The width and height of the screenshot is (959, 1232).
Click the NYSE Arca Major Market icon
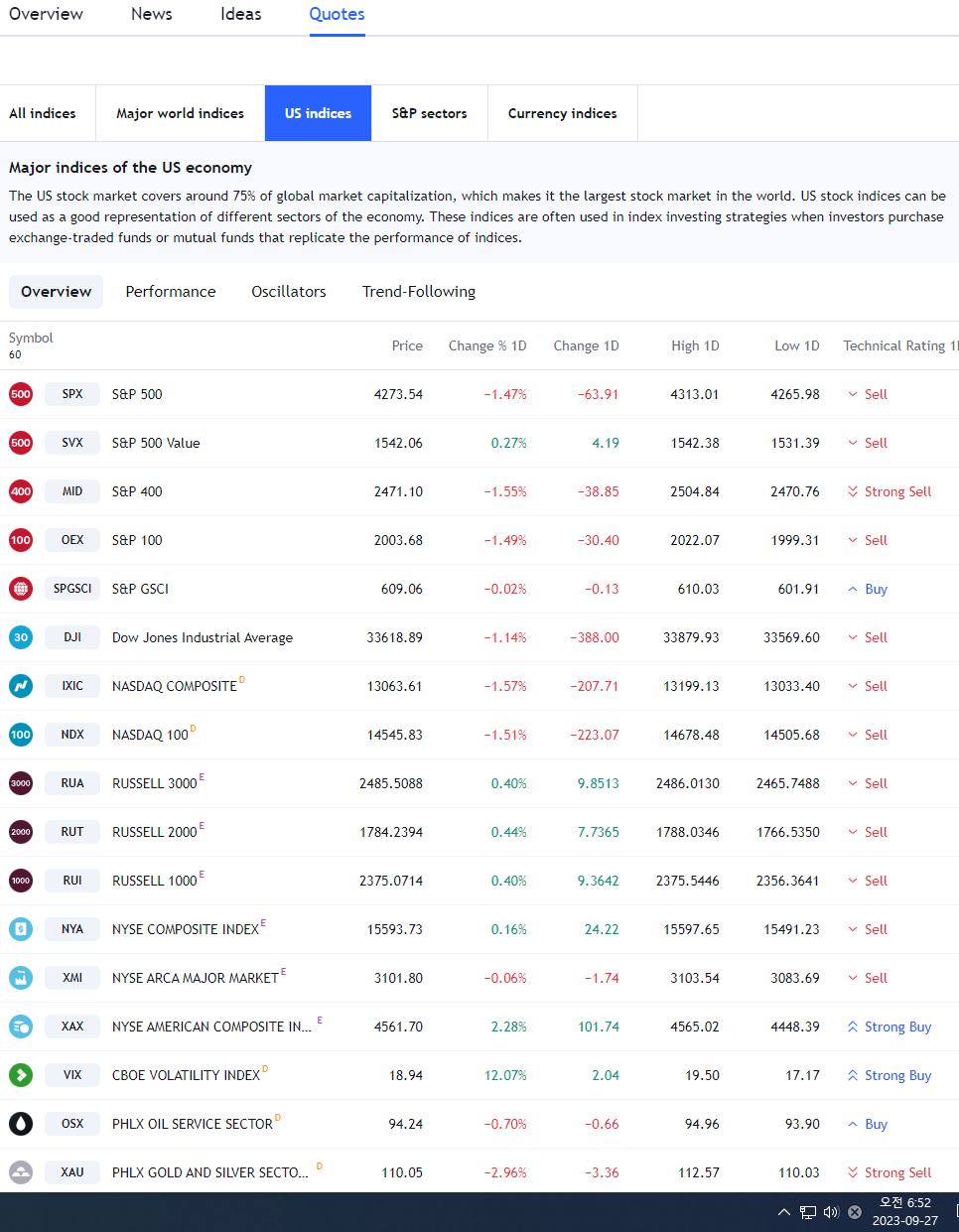click(x=21, y=978)
